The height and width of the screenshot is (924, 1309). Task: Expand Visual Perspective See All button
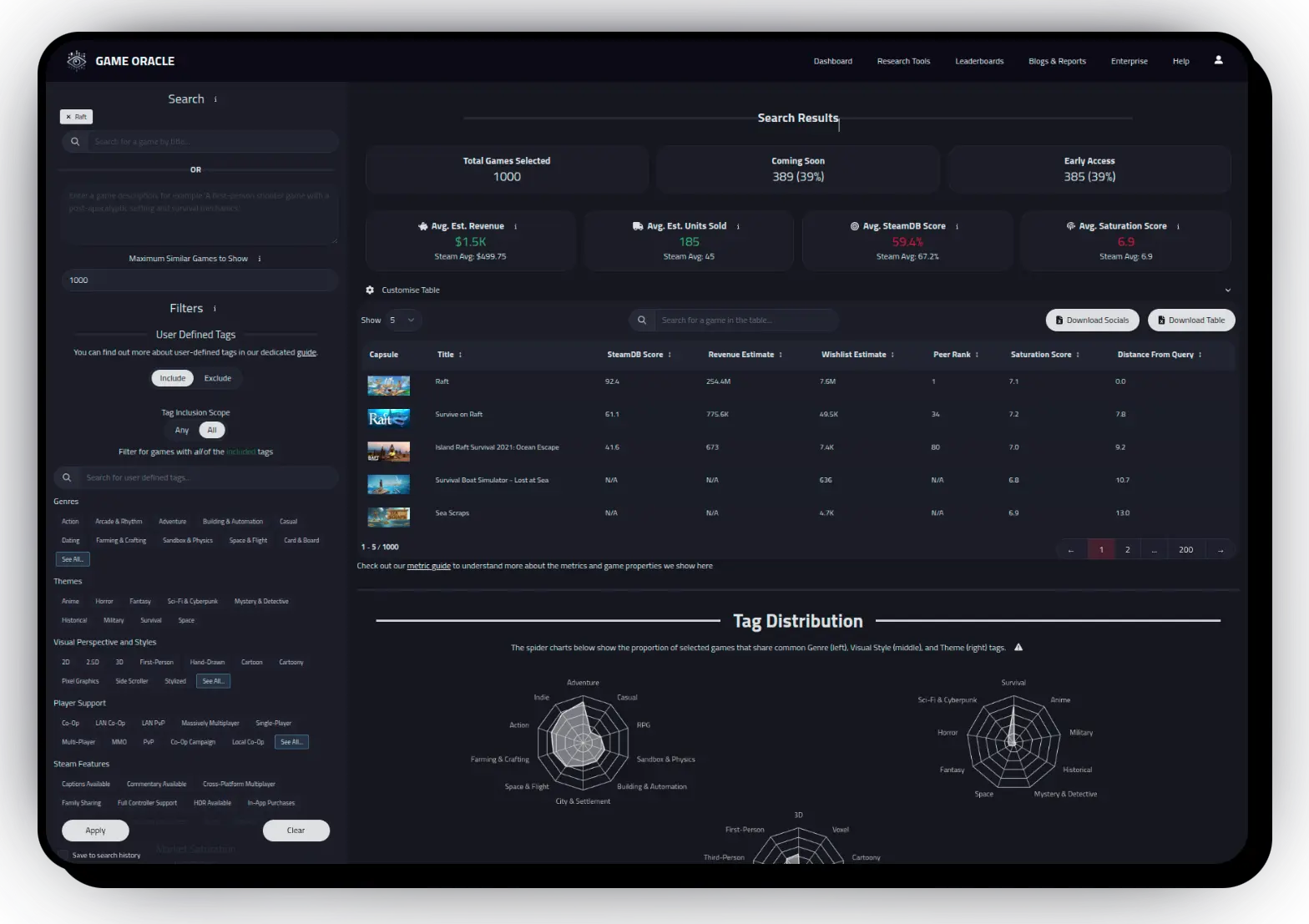coord(213,681)
